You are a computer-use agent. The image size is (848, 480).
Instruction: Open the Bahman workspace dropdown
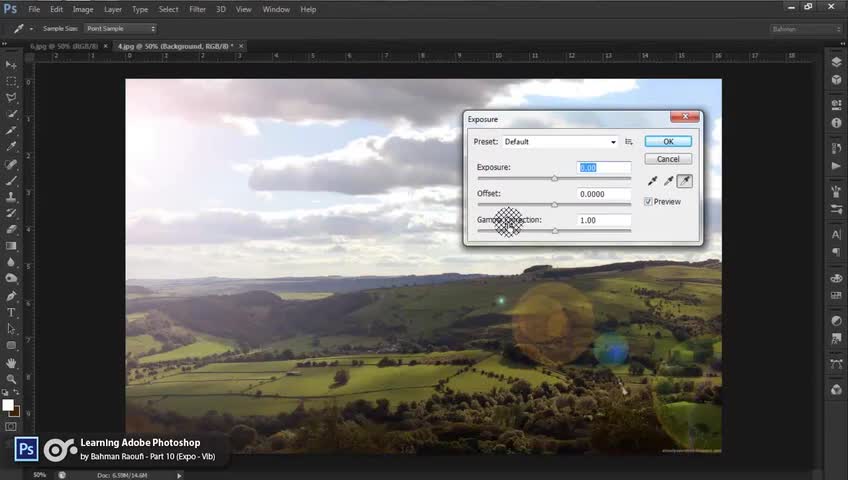[806, 29]
